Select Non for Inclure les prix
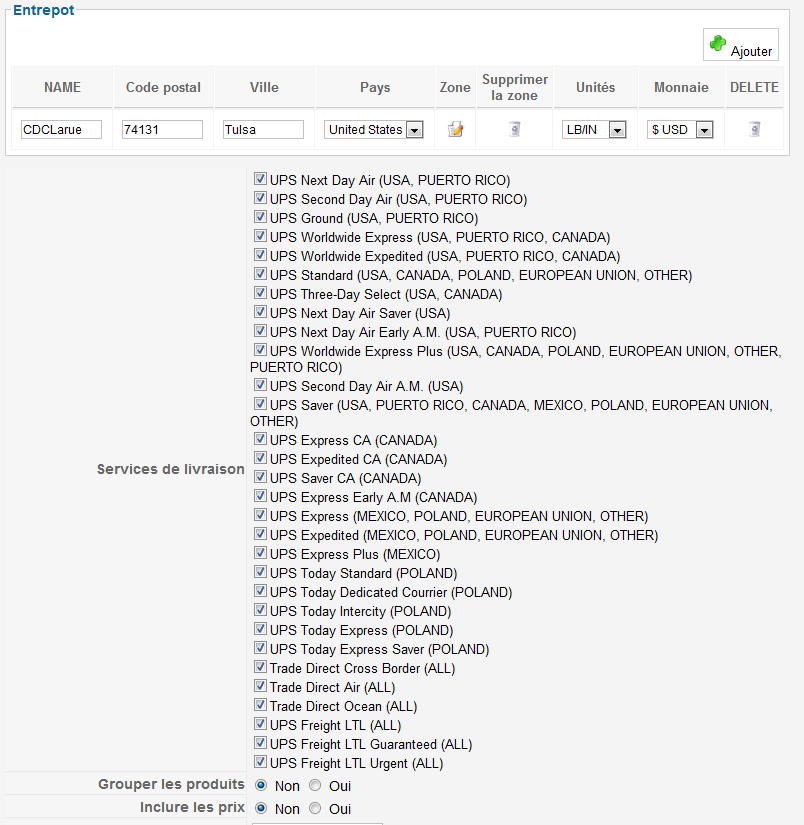Screen dimensions: 804x825 coord(261,808)
